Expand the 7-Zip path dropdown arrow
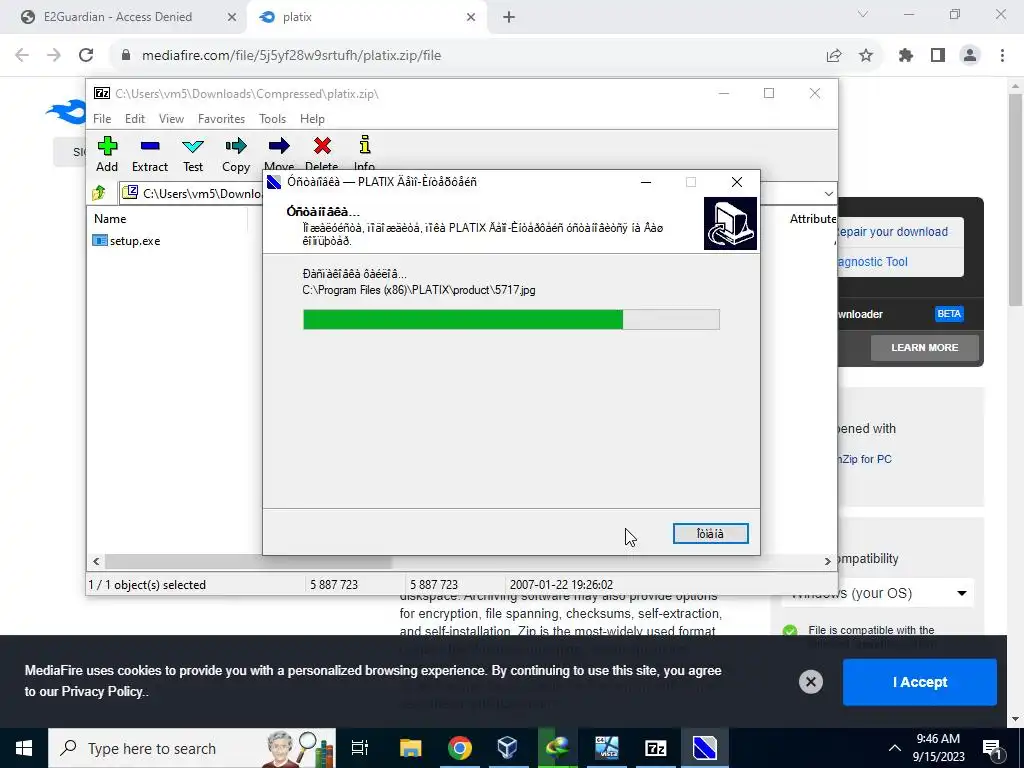The height and width of the screenshot is (768, 1024). (x=828, y=193)
